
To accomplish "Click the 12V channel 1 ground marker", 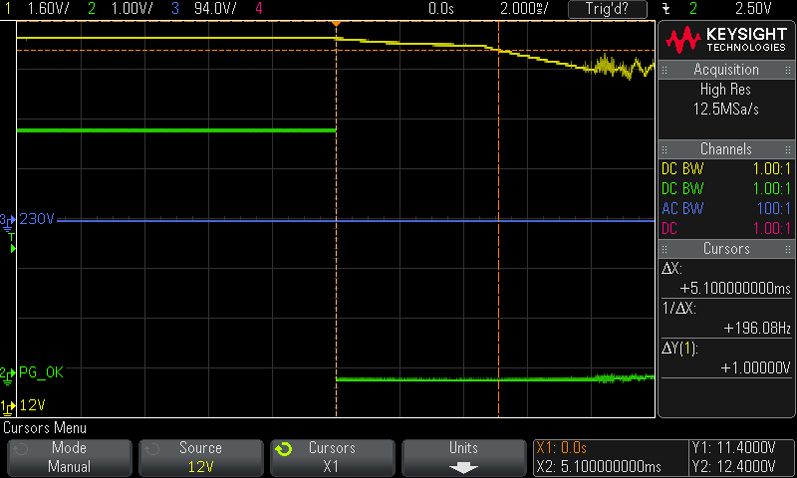I will point(8,407).
